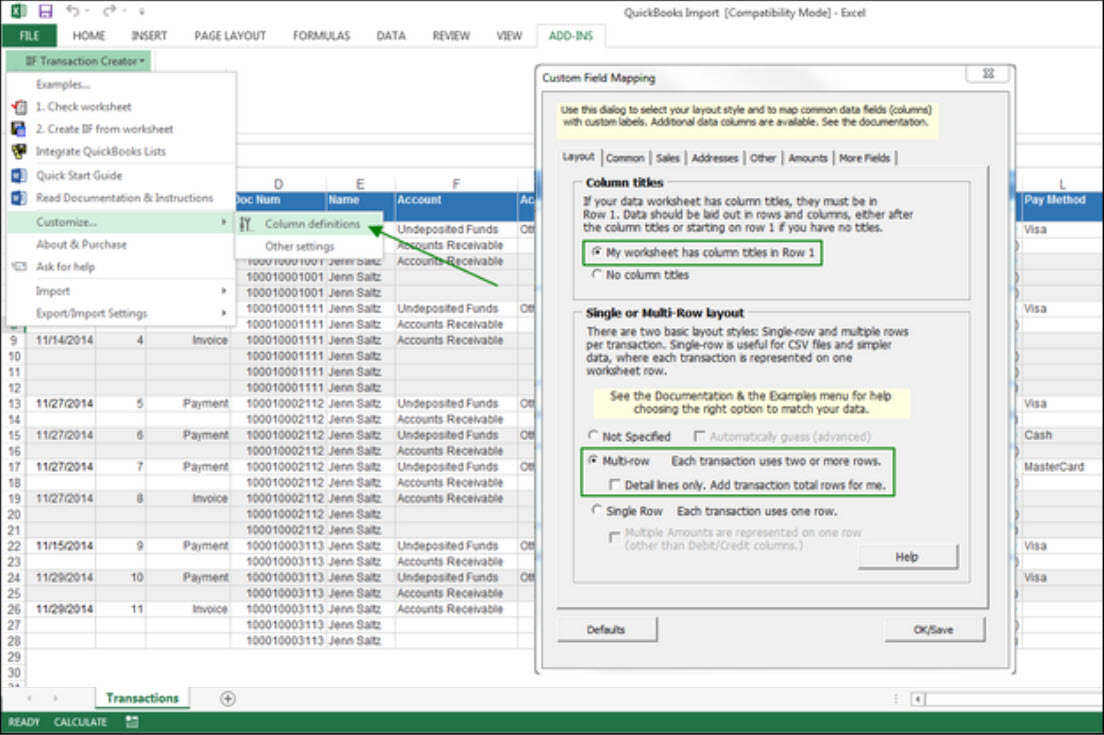
Task: Switch to the HOME ribbon tab
Action: (x=89, y=36)
